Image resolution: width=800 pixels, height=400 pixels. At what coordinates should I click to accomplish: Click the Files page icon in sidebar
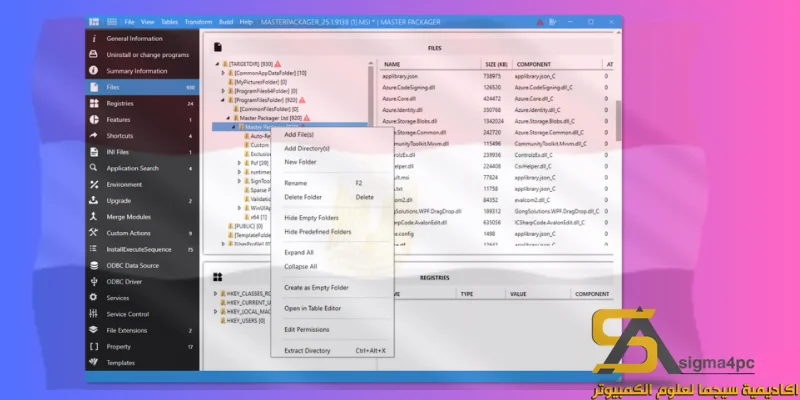(x=93, y=87)
